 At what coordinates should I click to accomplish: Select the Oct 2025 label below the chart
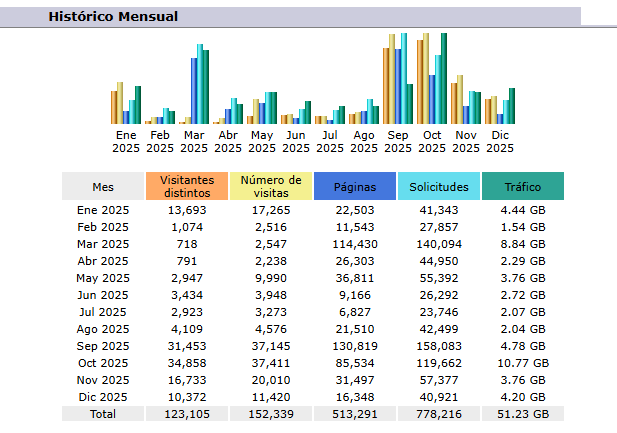point(432,141)
